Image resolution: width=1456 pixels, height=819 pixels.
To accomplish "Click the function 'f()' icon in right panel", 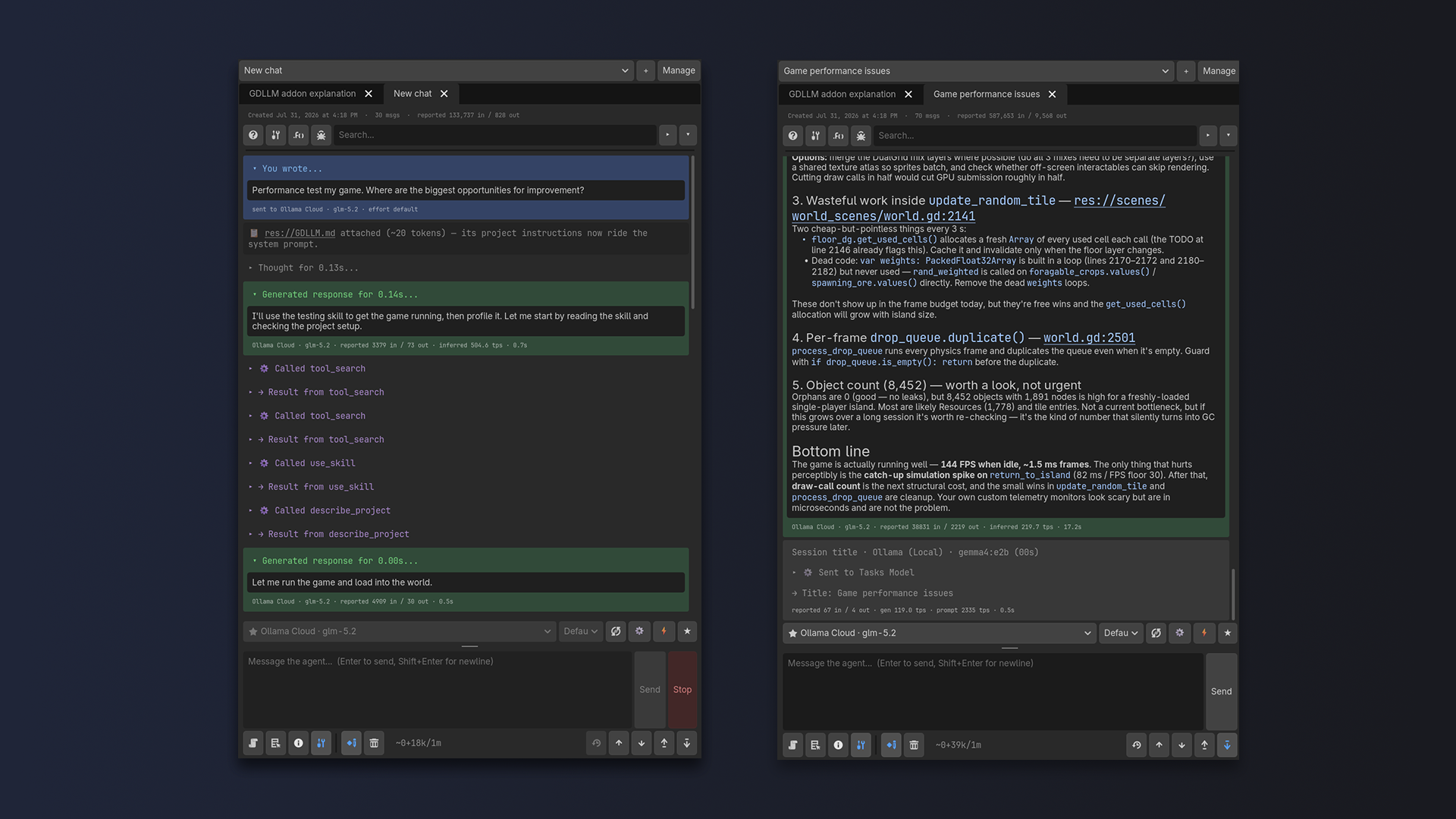I will [839, 136].
